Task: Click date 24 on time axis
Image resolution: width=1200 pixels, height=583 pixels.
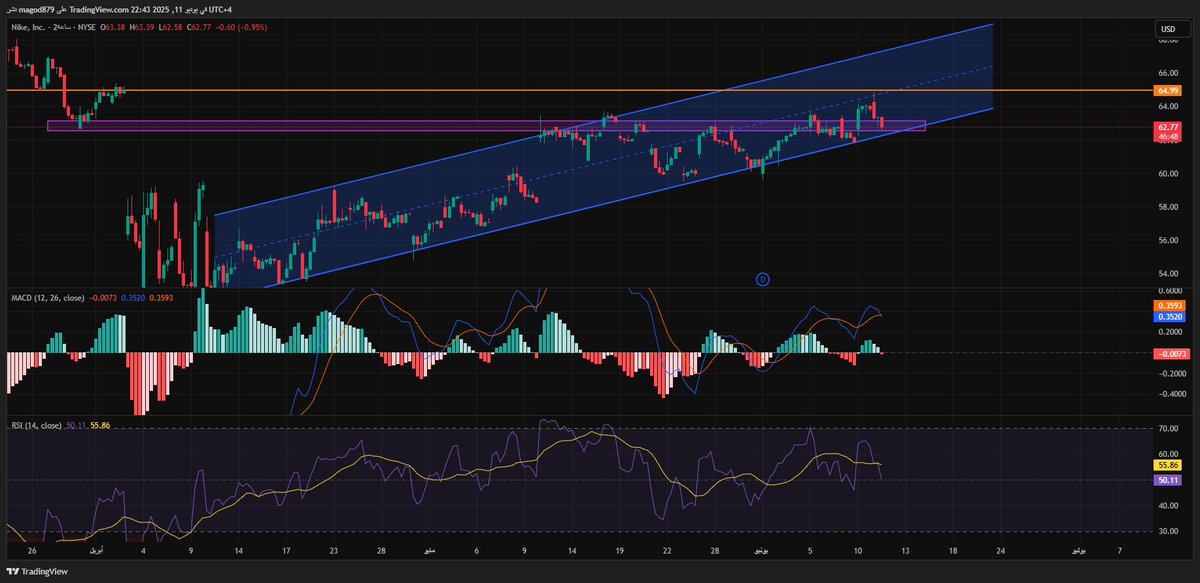Action: point(1000,550)
